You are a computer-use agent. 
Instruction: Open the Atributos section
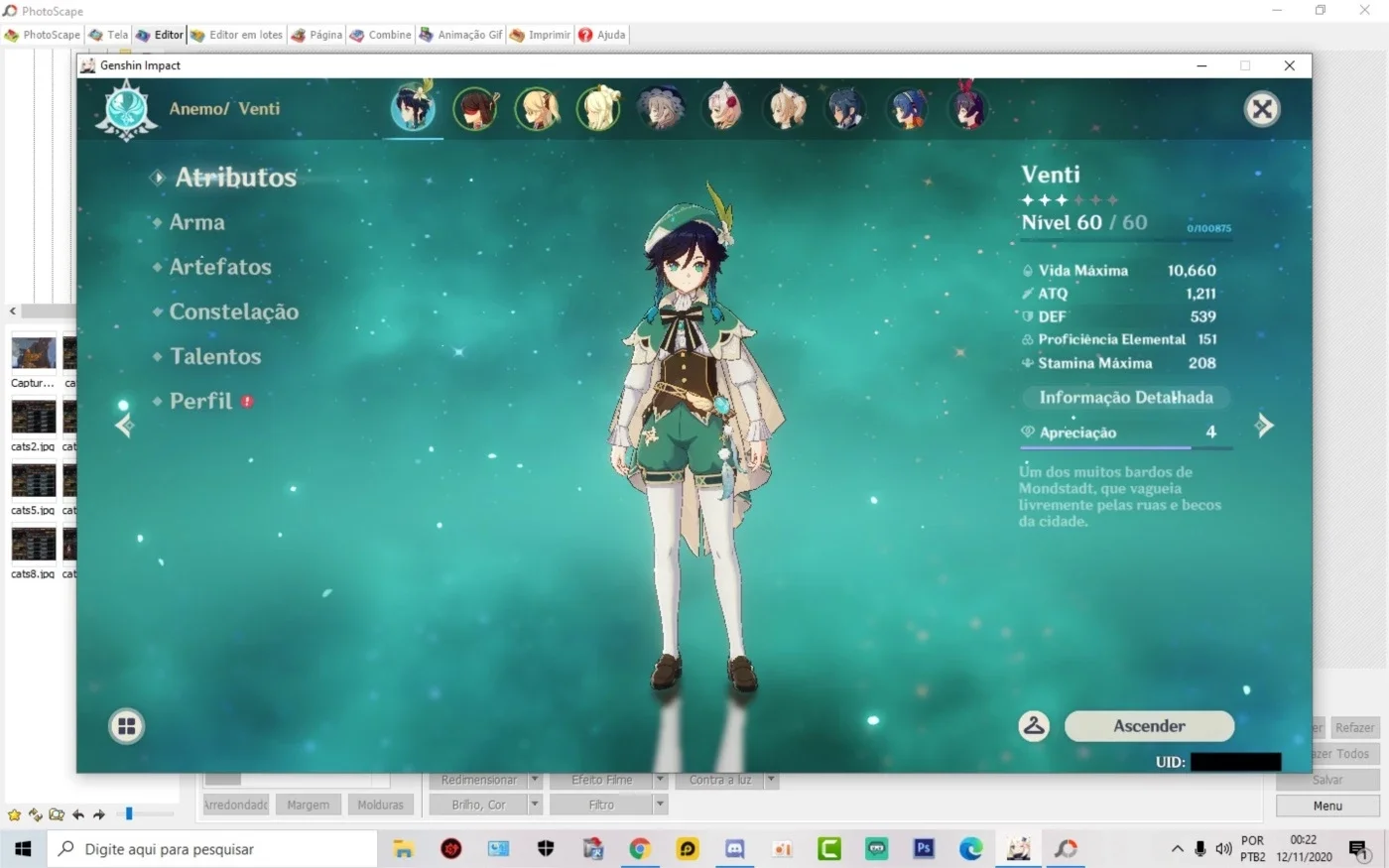point(235,178)
